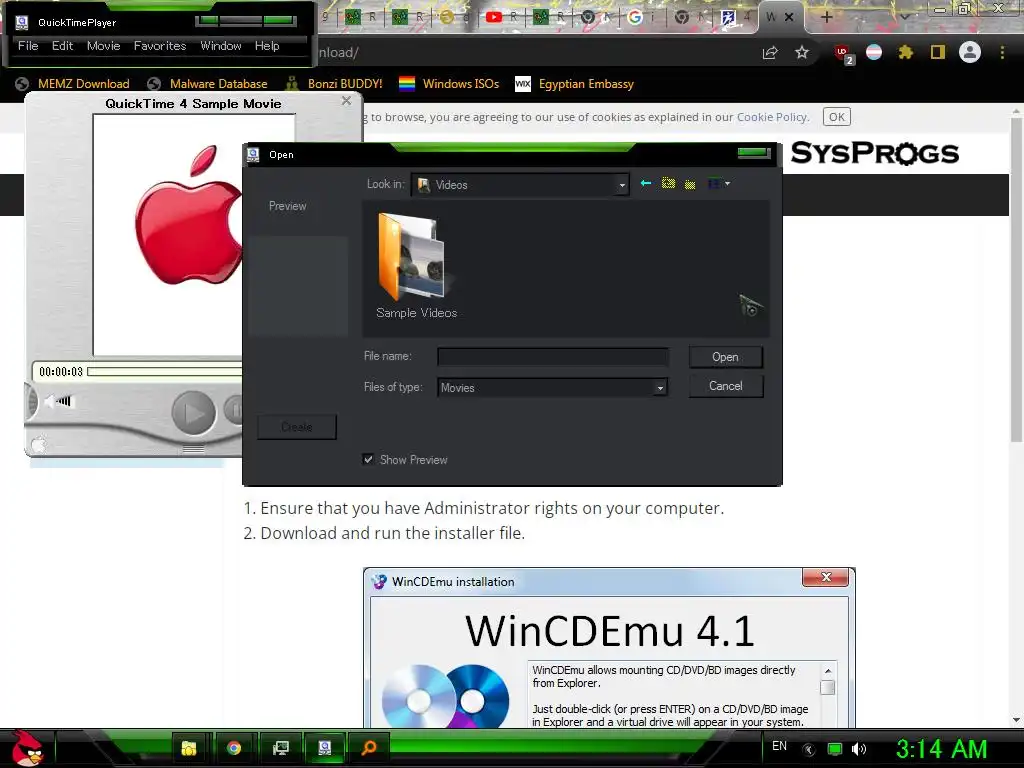Open the Edit menu in QuickTimePlayer
The height and width of the screenshot is (768, 1024).
tap(63, 46)
